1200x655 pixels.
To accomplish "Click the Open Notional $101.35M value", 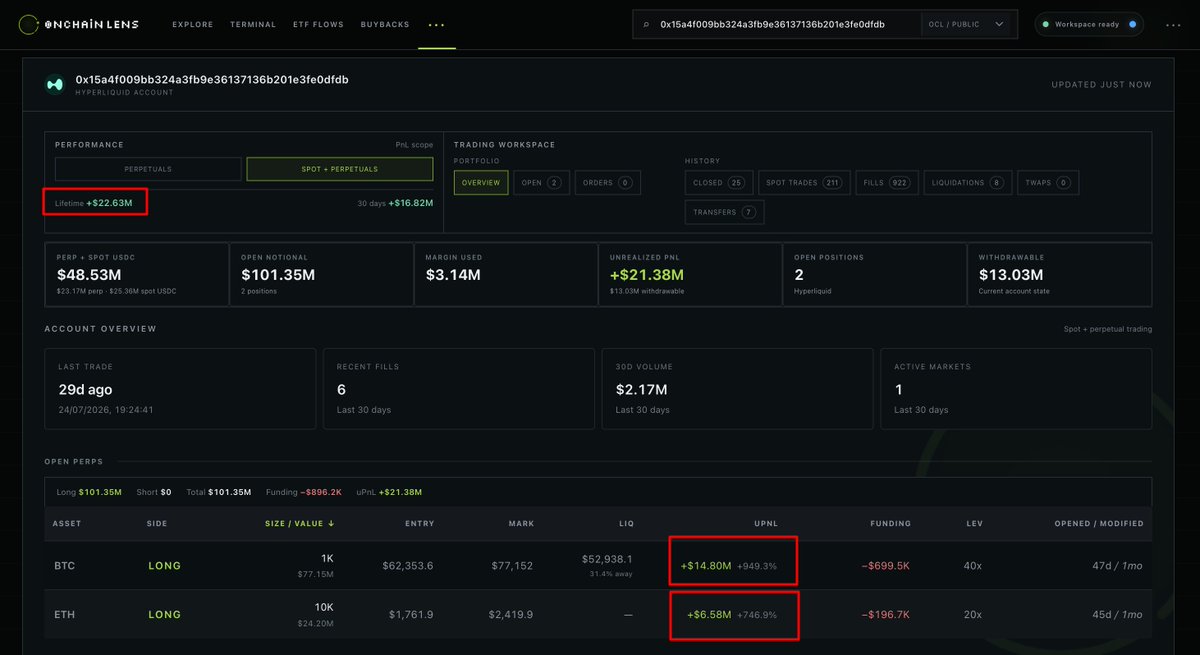I will click(x=278, y=275).
